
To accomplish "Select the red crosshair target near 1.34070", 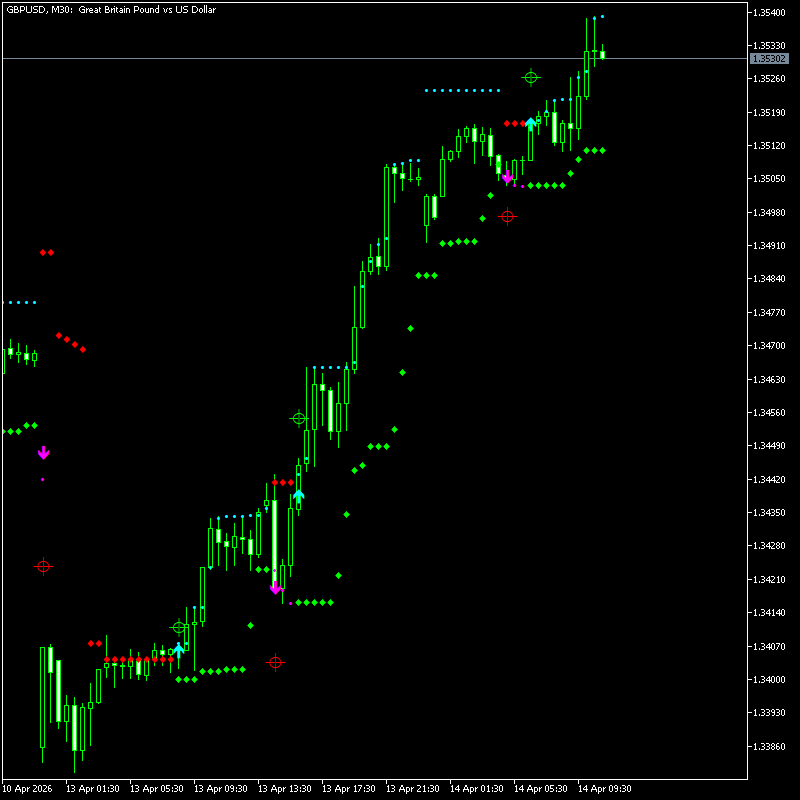I will click(x=275, y=662).
